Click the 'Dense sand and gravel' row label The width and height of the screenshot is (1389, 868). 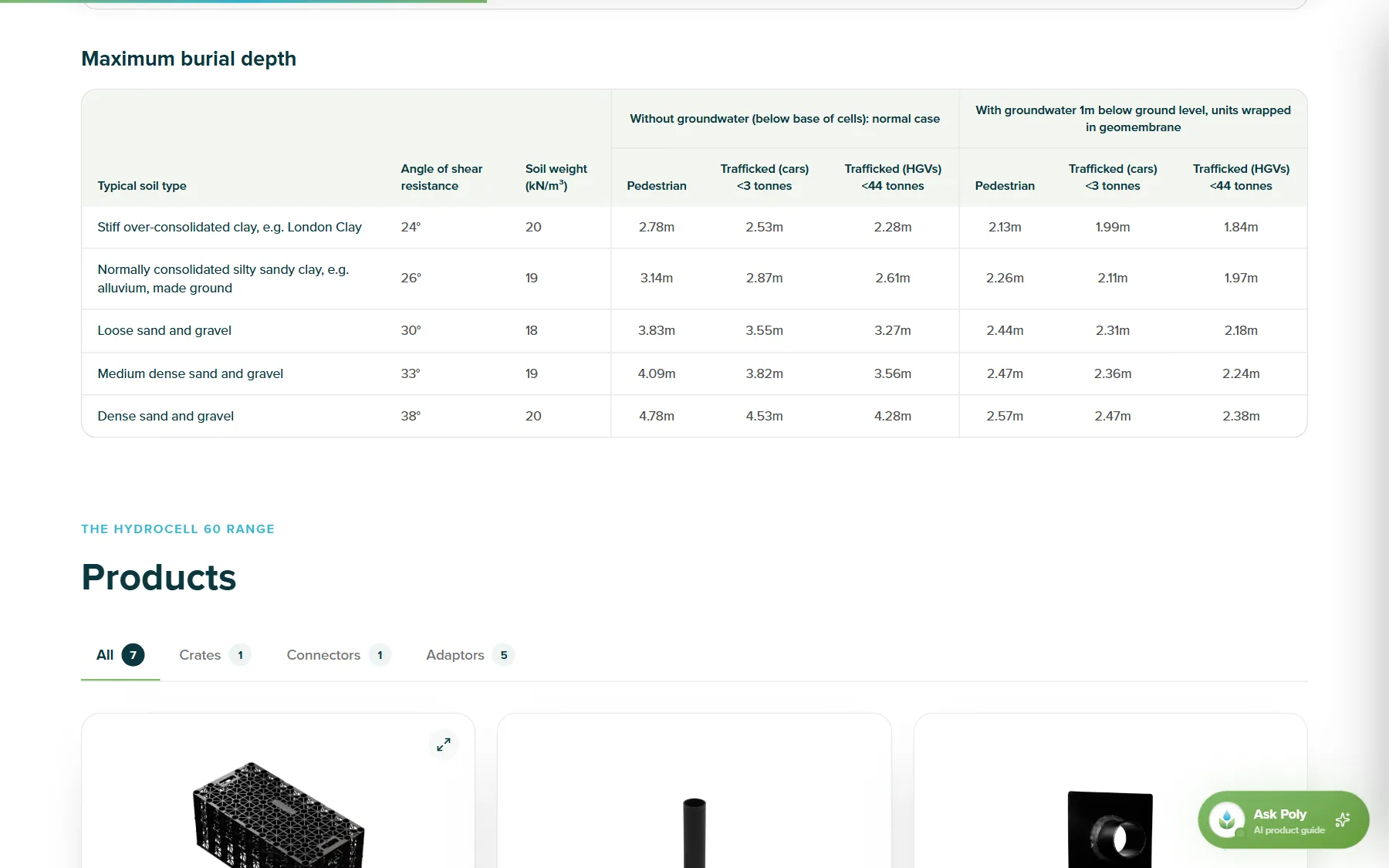click(x=165, y=416)
